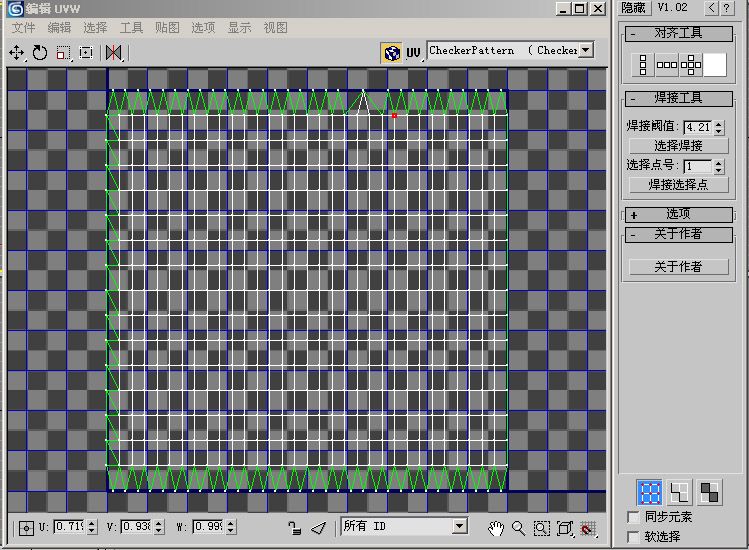Viewport: 749px width, 550px height.
Task: Click the horizontal align icon
Action: click(667, 65)
